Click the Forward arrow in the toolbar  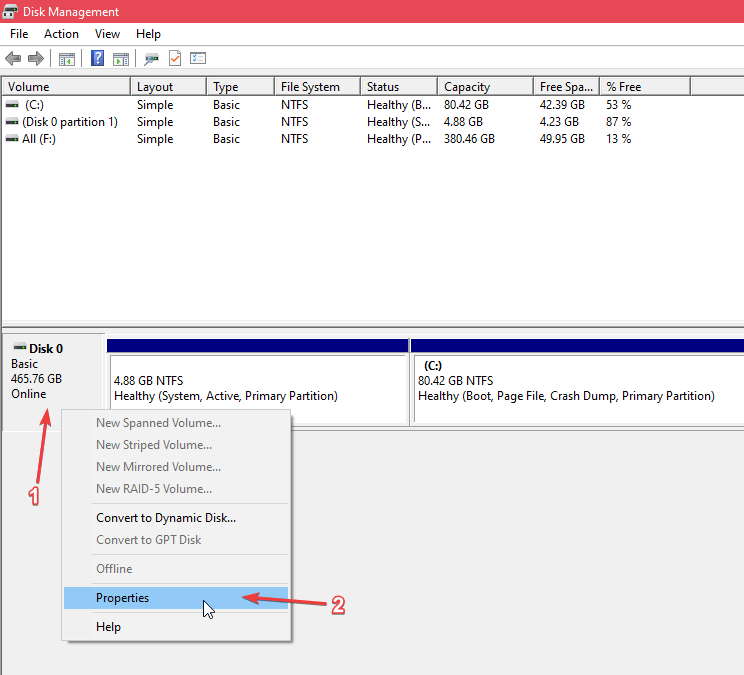click(x=36, y=58)
